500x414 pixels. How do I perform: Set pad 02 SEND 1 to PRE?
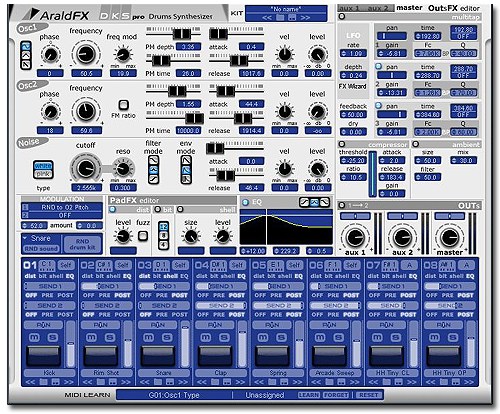[104, 295]
